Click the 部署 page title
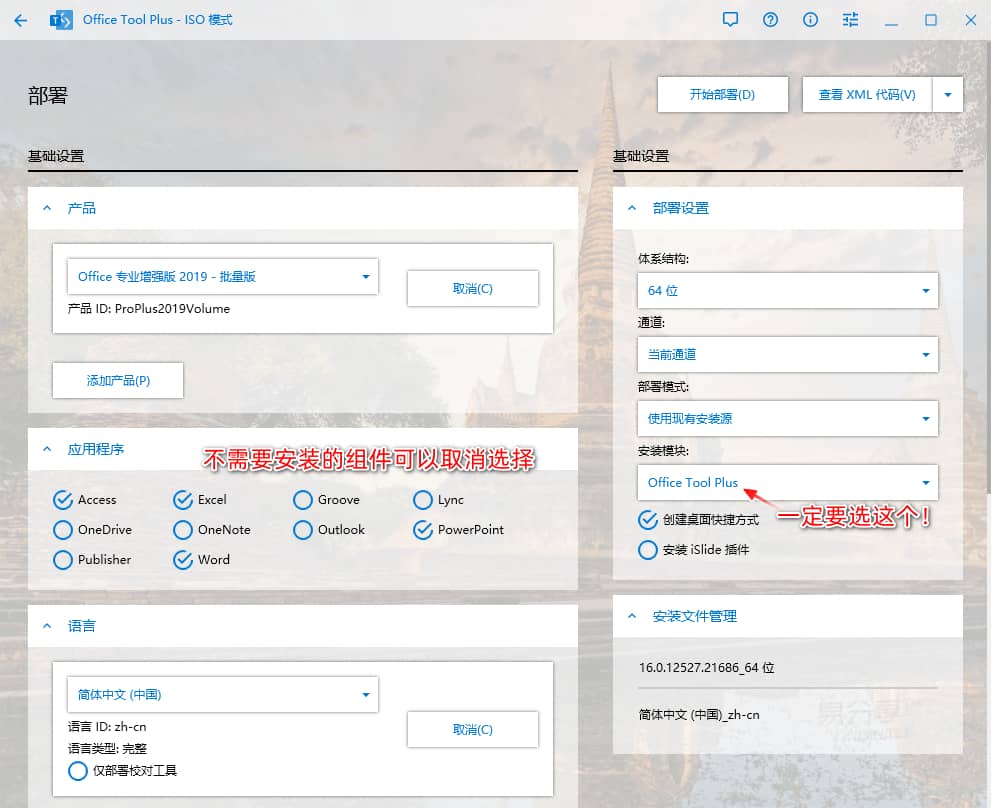 click(47, 95)
